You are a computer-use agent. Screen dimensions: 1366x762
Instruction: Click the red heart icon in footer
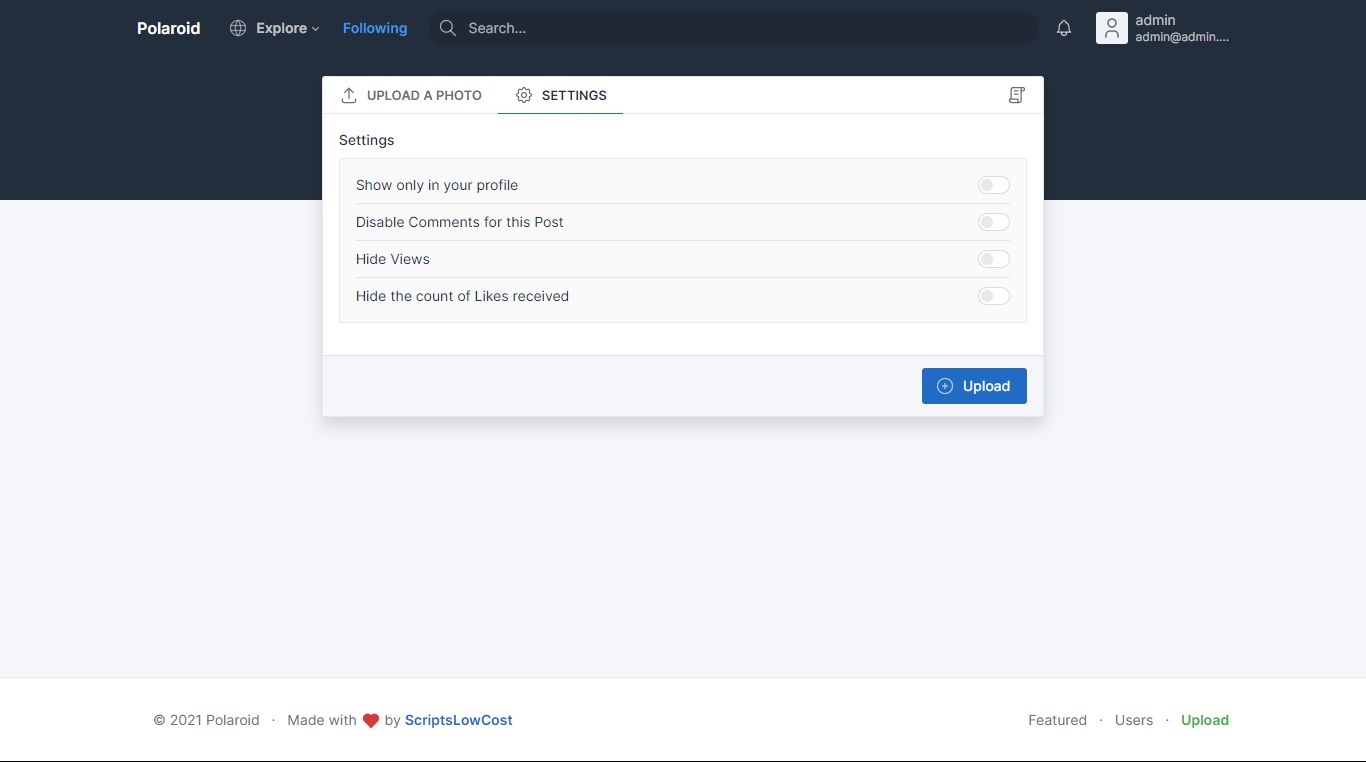[x=370, y=720]
